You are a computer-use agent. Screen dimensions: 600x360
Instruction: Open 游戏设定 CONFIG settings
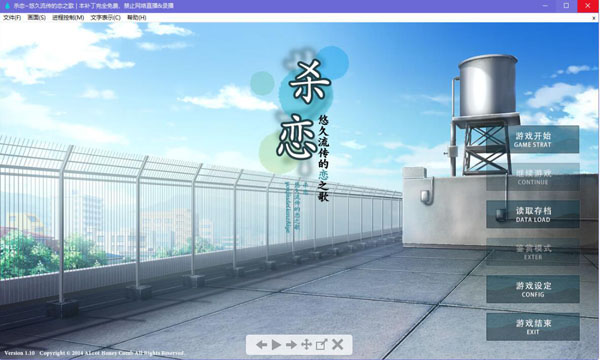(533, 289)
